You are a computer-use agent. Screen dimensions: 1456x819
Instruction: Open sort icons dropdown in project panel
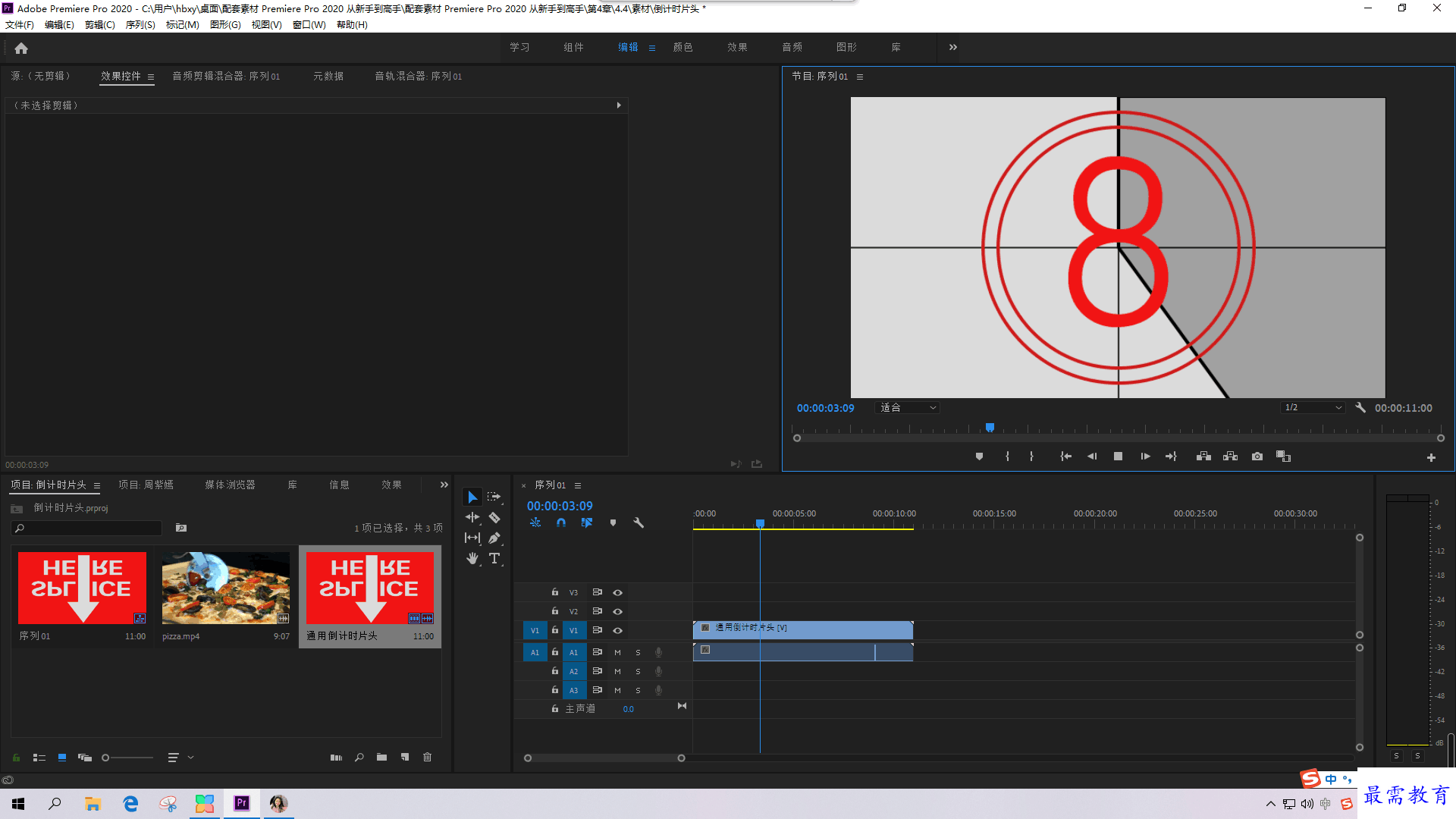180,758
